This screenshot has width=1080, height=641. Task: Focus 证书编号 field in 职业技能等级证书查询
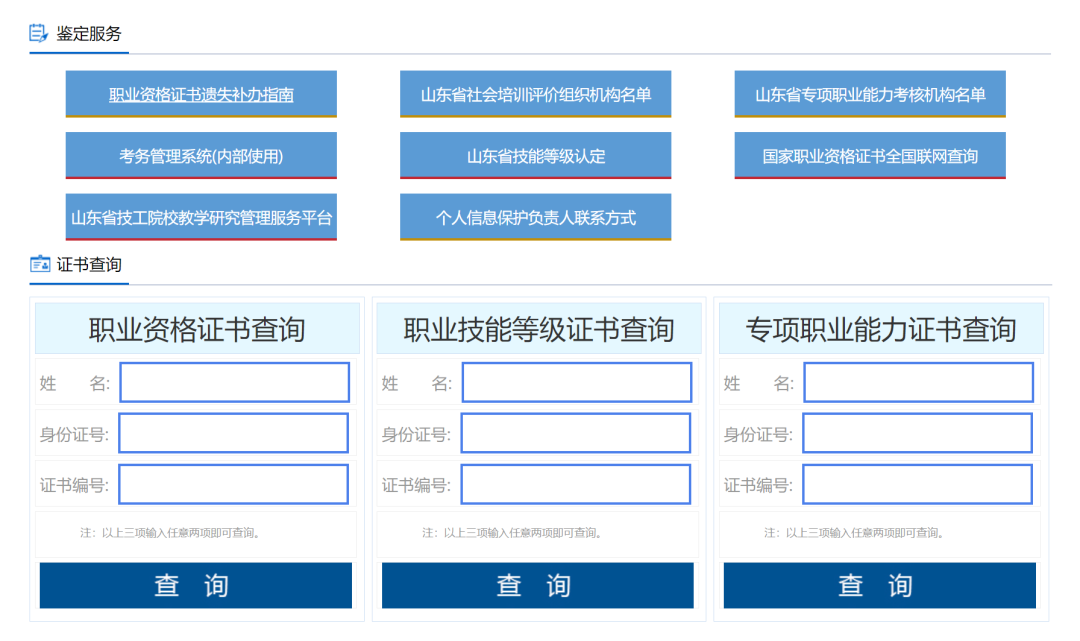coord(576,484)
